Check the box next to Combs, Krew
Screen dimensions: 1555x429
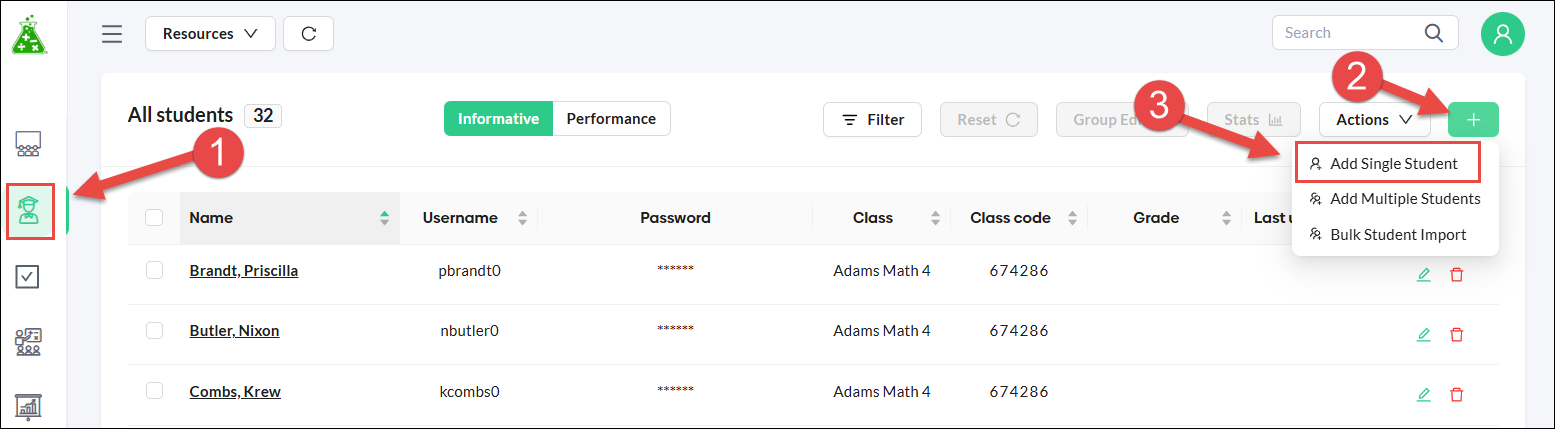[x=155, y=391]
